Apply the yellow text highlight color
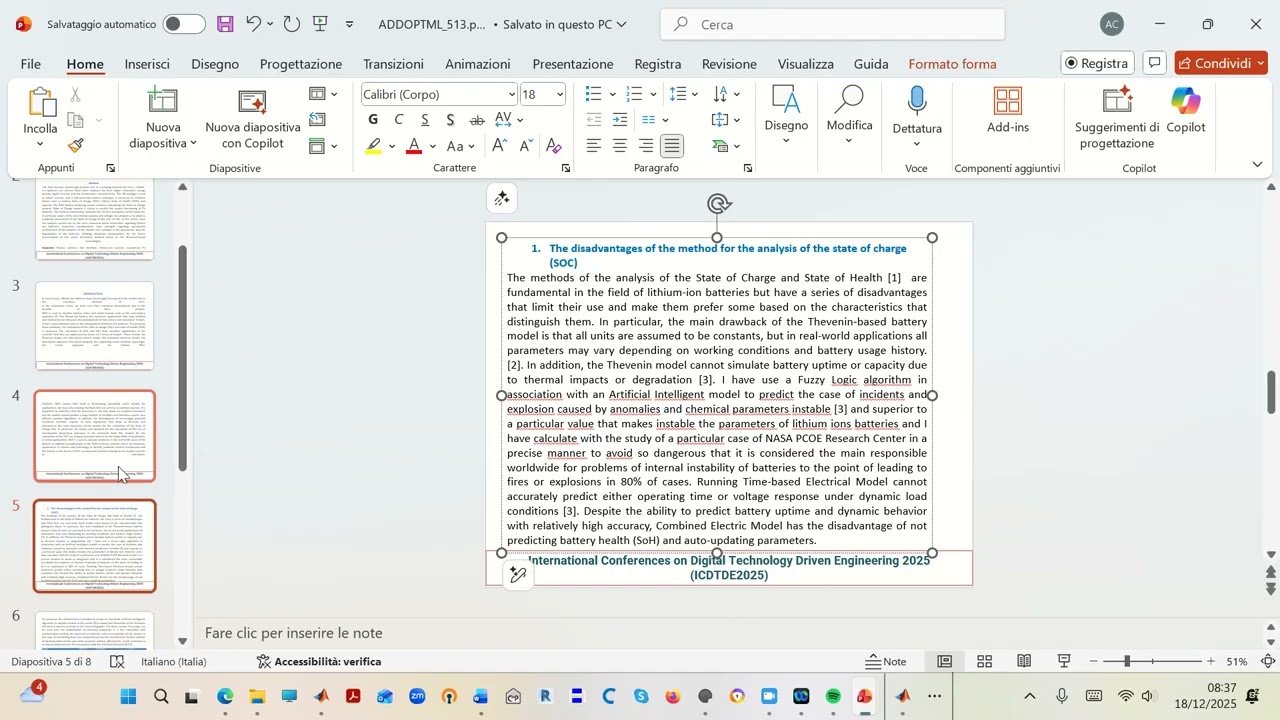The width and height of the screenshot is (1280, 720). (373, 146)
